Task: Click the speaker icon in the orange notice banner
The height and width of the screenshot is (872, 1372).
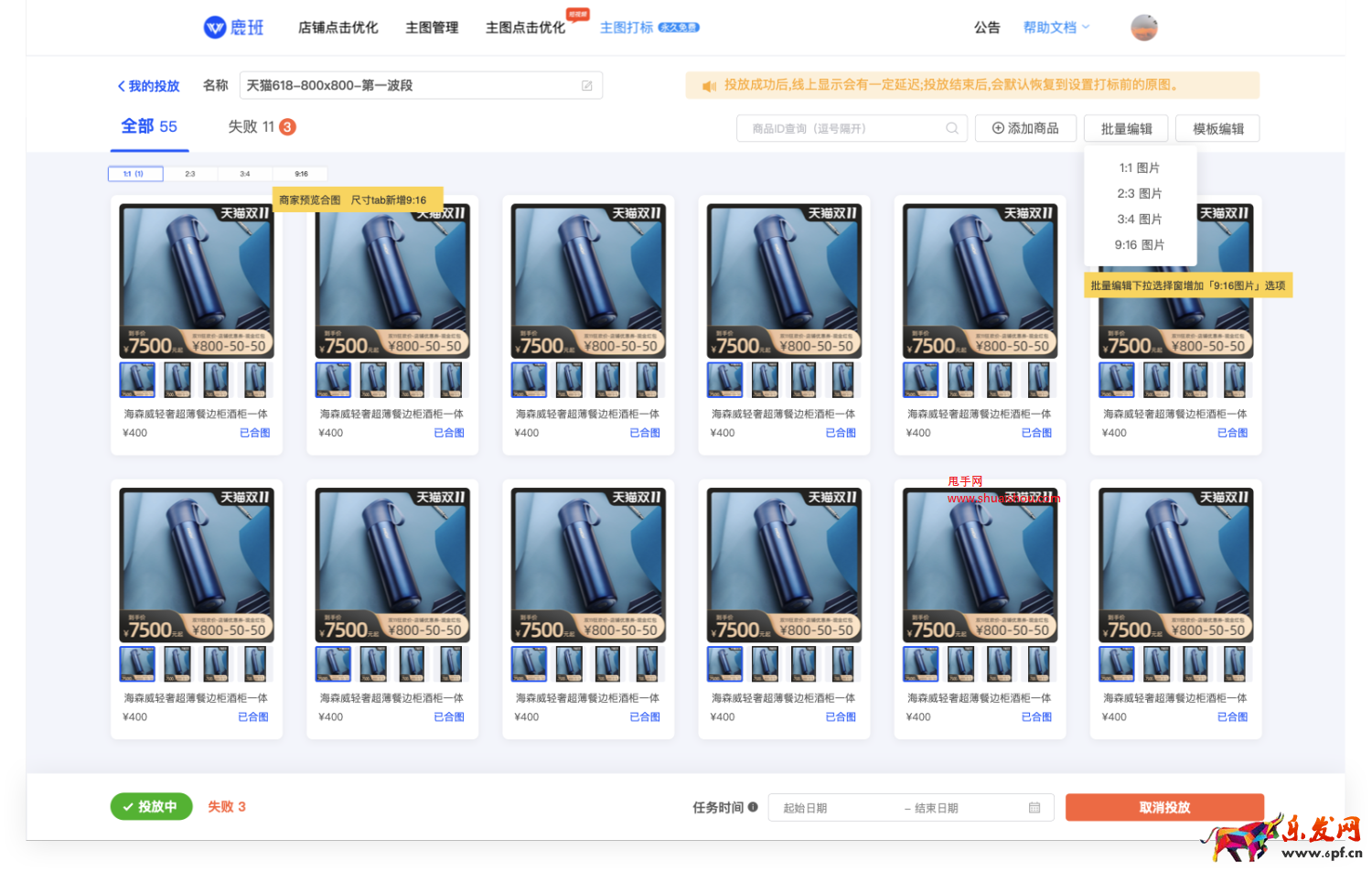Action: (x=709, y=85)
